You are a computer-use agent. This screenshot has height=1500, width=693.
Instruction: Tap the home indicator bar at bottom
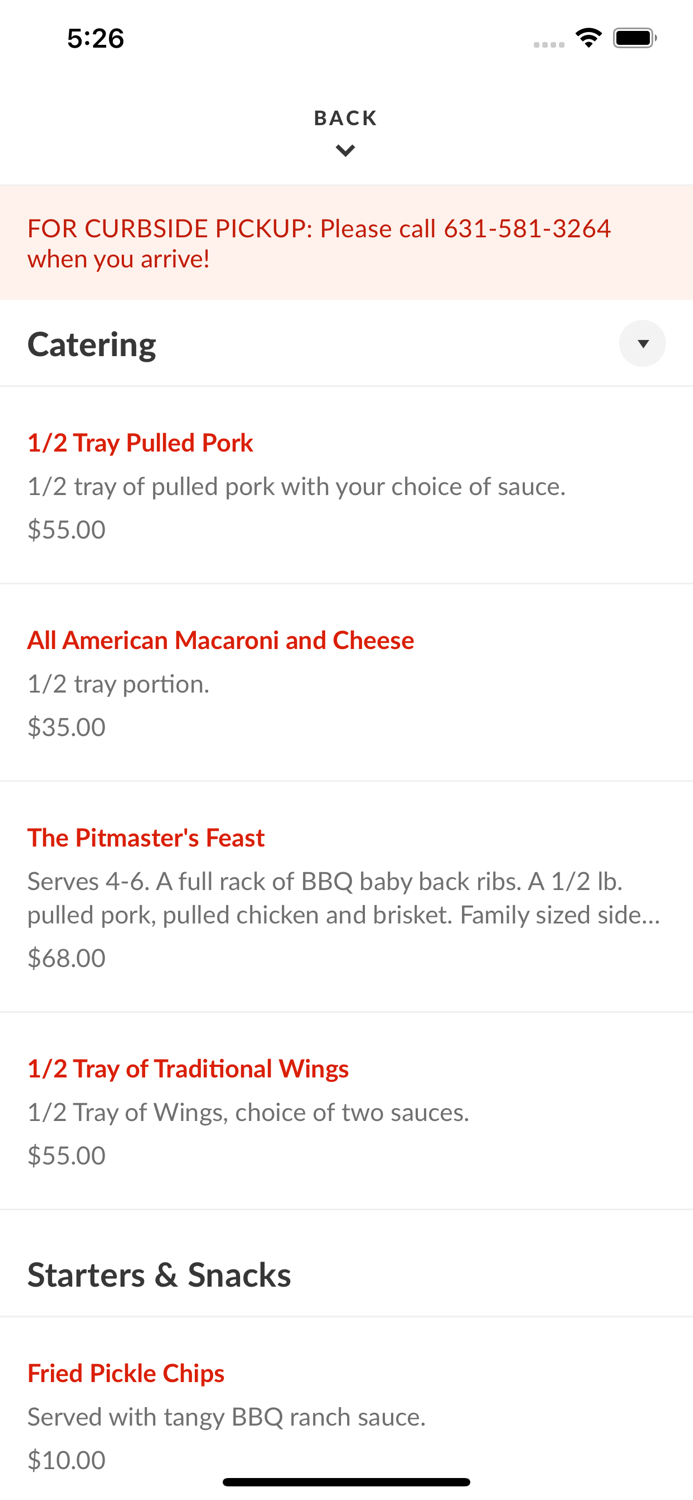(346, 1481)
